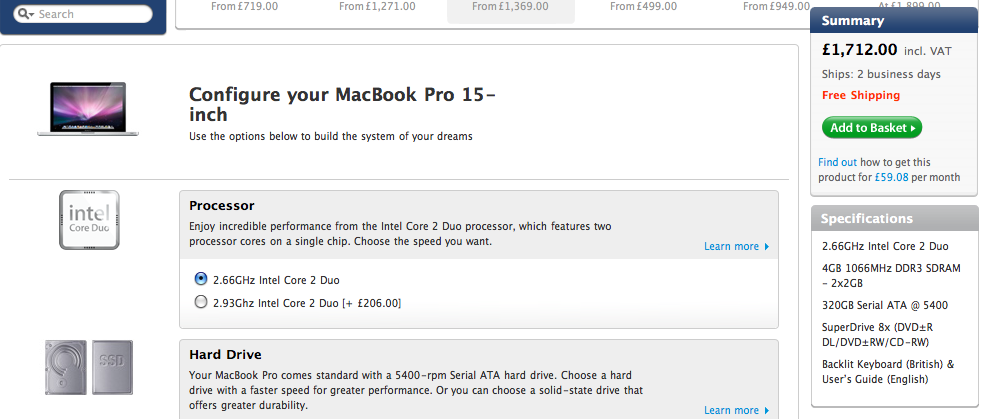Image resolution: width=982 pixels, height=419 pixels.
Task: Click the arrow beside Hard Drive Learn more
Action: pos(767,411)
